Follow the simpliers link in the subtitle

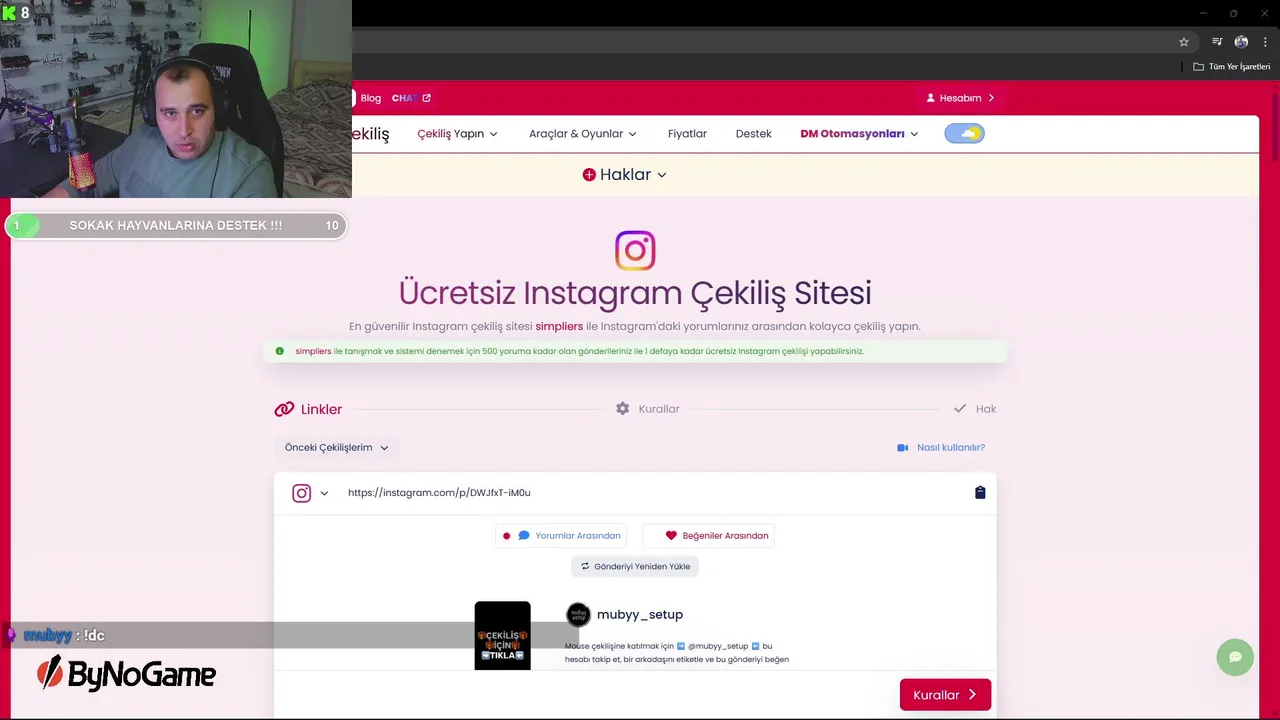559,326
